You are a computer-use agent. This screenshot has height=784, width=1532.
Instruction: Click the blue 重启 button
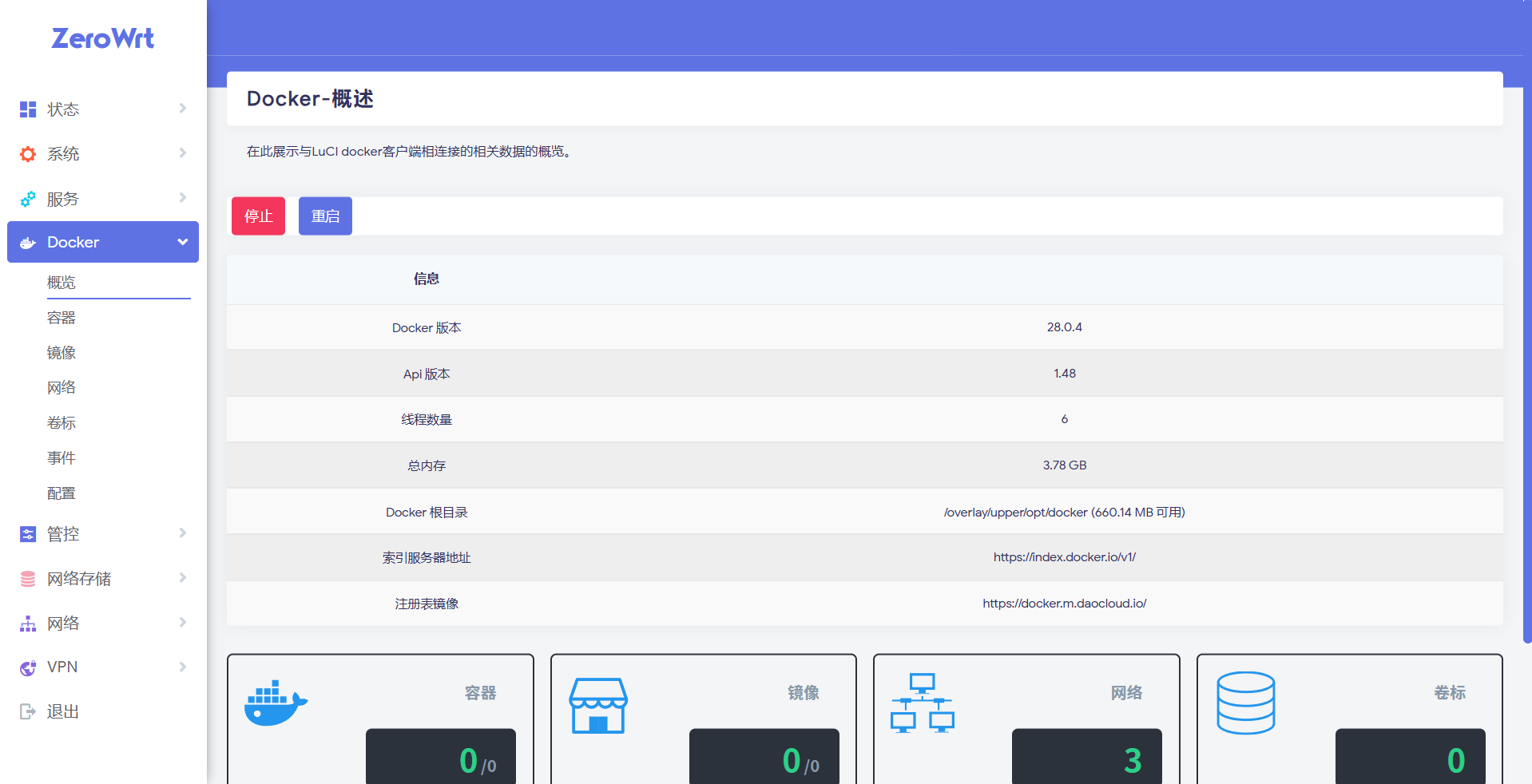pos(325,216)
